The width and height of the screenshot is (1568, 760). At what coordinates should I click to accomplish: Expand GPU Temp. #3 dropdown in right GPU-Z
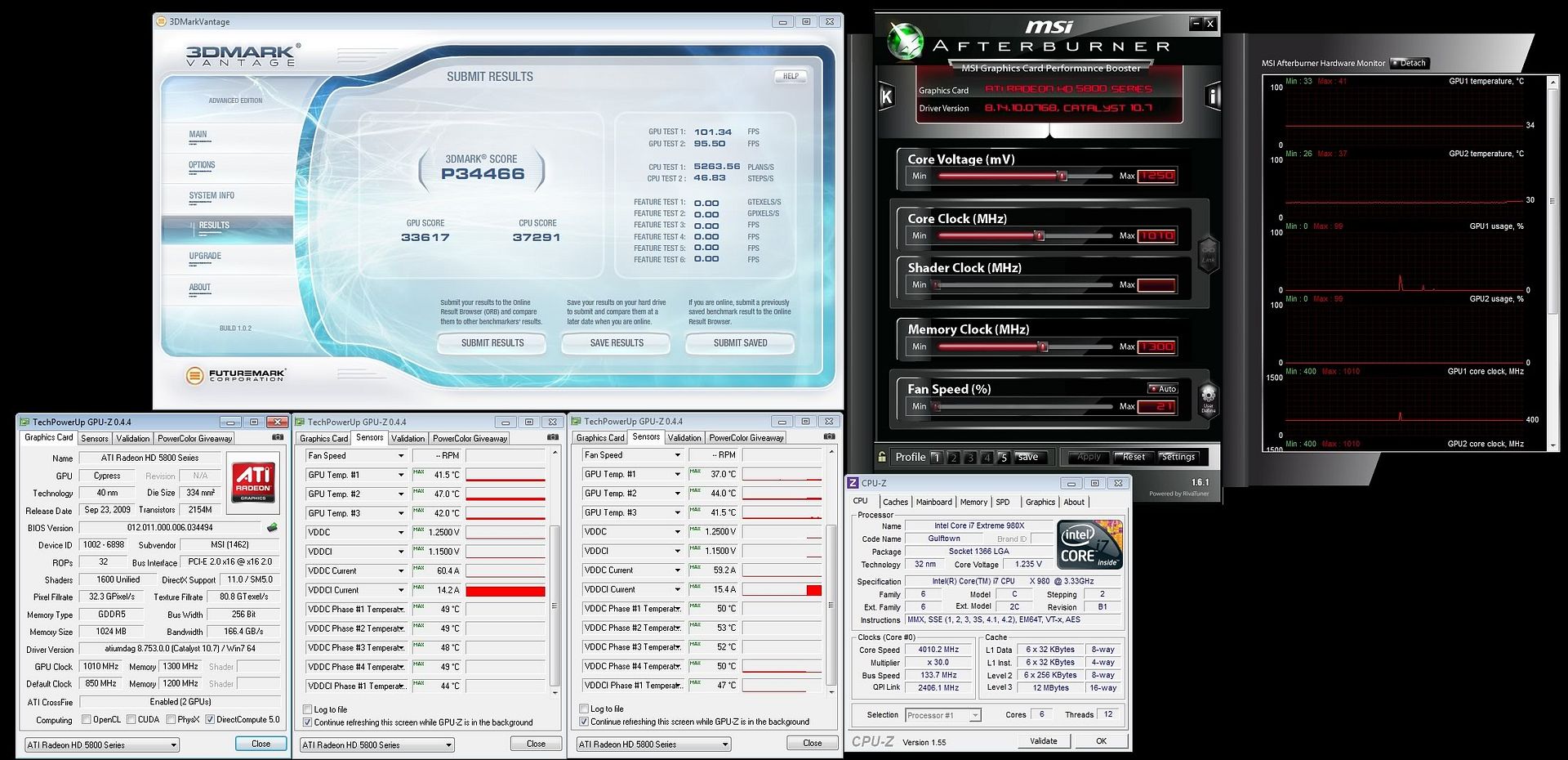tap(677, 513)
